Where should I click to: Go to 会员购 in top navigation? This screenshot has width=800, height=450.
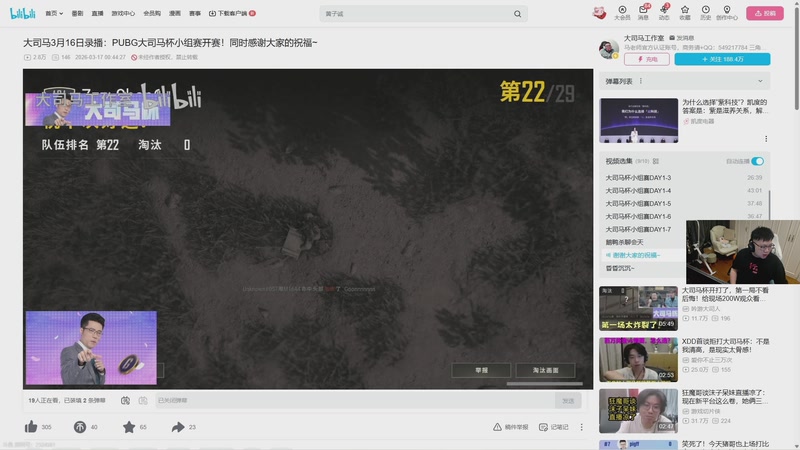[152, 13]
